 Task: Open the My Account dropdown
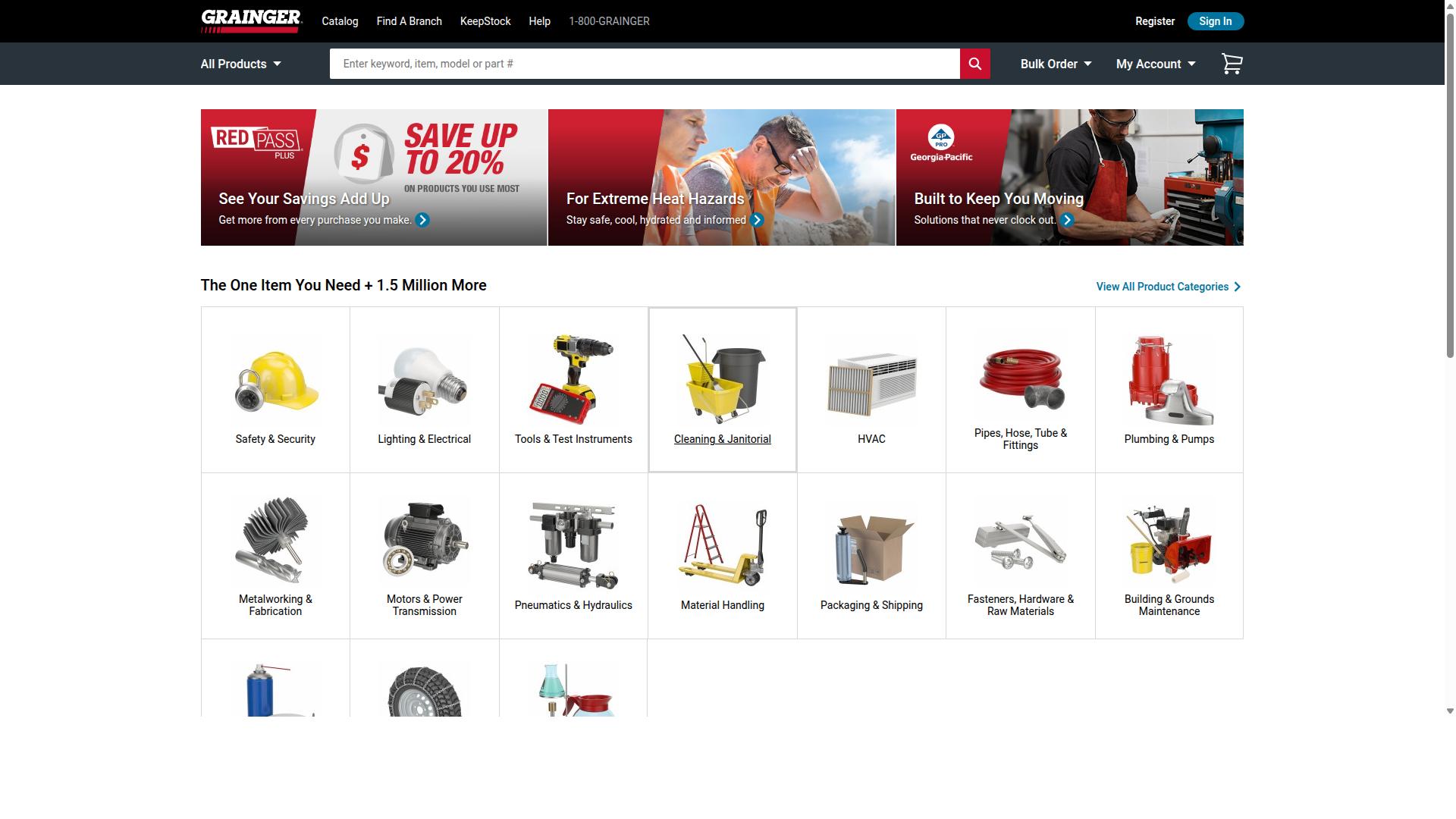click(x=1156, y=64)
